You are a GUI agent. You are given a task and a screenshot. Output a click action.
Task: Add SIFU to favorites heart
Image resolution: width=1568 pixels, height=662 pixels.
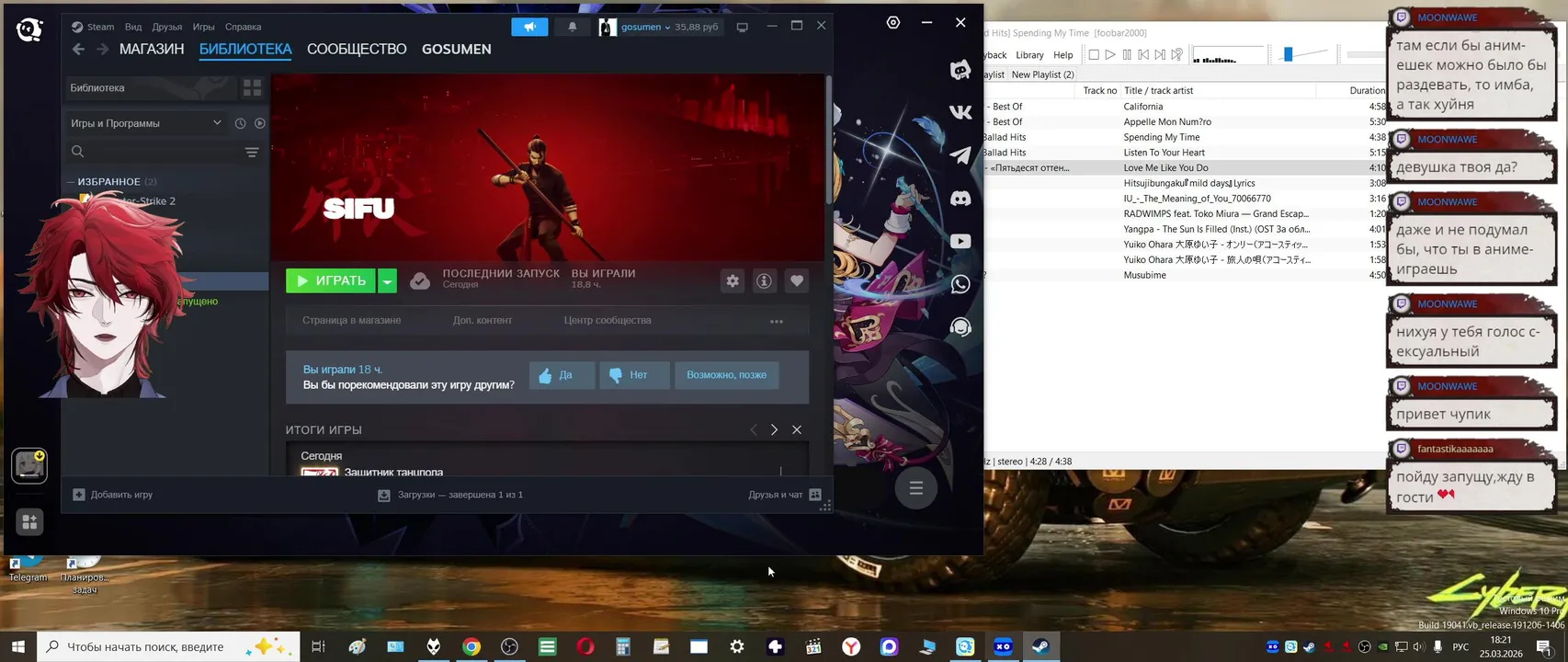(x=797, y=280)
